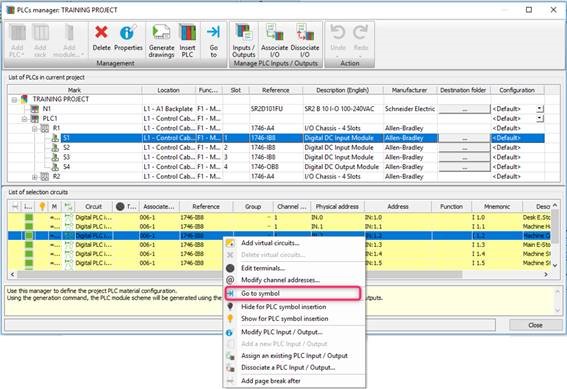Select the S4 module tree row
Image resolution: width=567 pixels, height=389 pixels.
coord(67,167)
